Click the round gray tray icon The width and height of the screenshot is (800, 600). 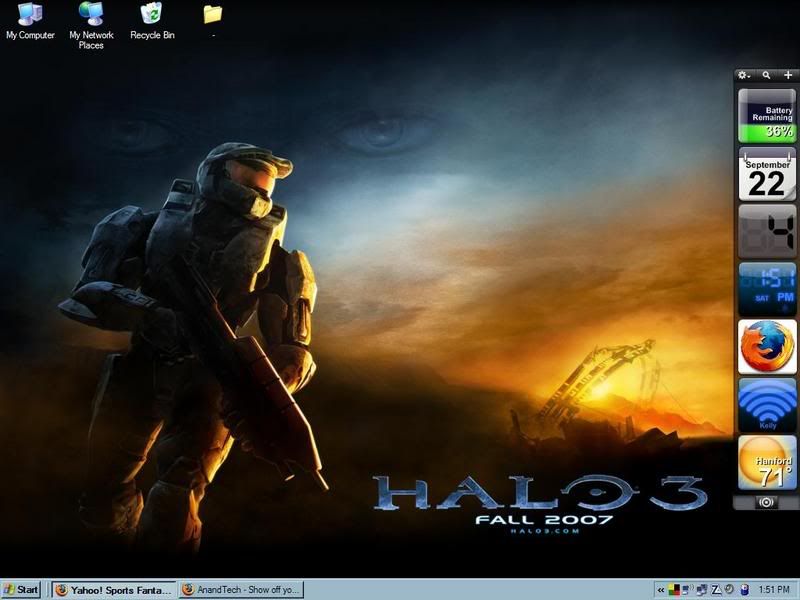click(x=729, y=589)
